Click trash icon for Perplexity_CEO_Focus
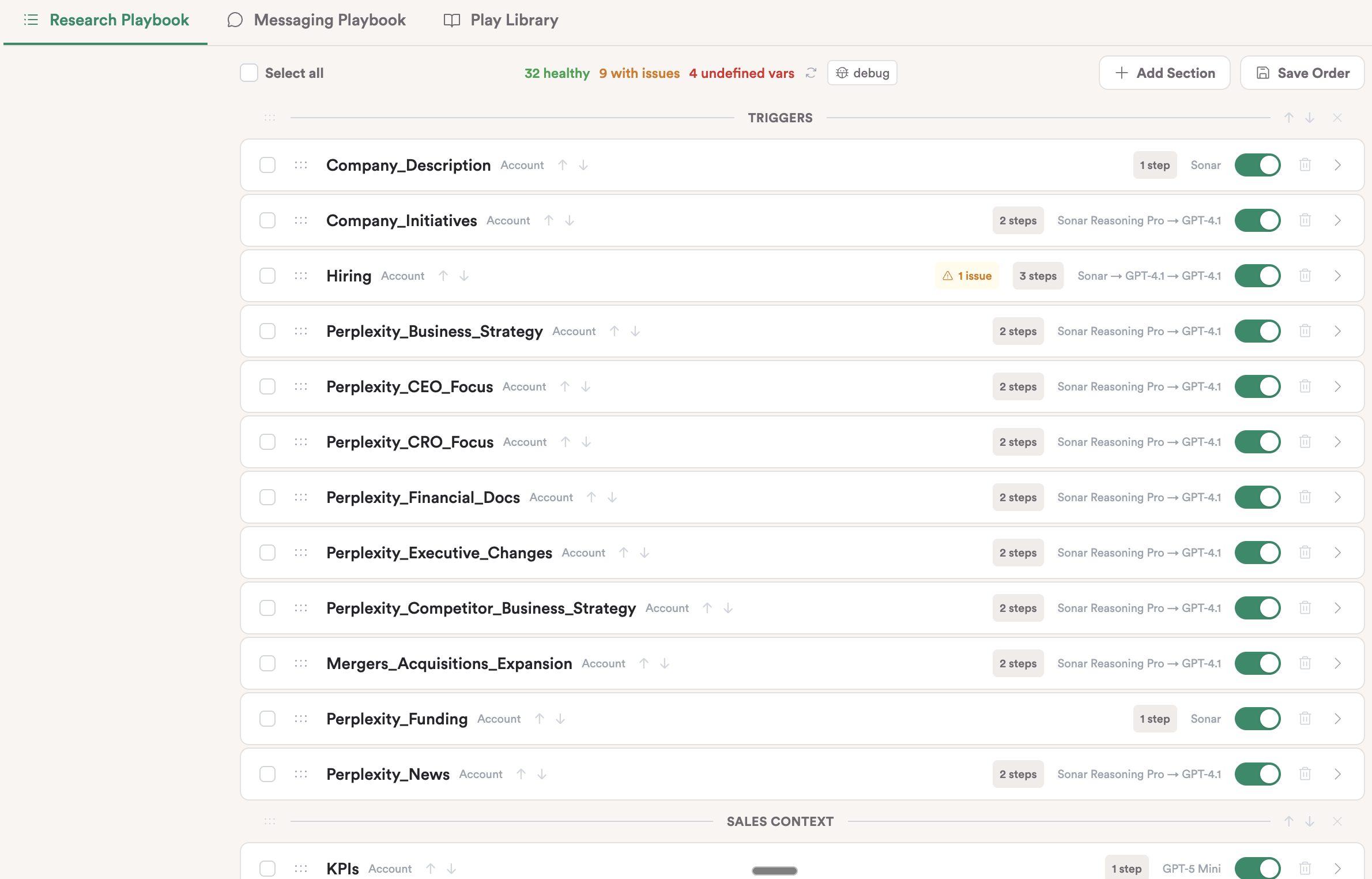The height and width of the screenshot is (879, 1372). pos(1305,386)
